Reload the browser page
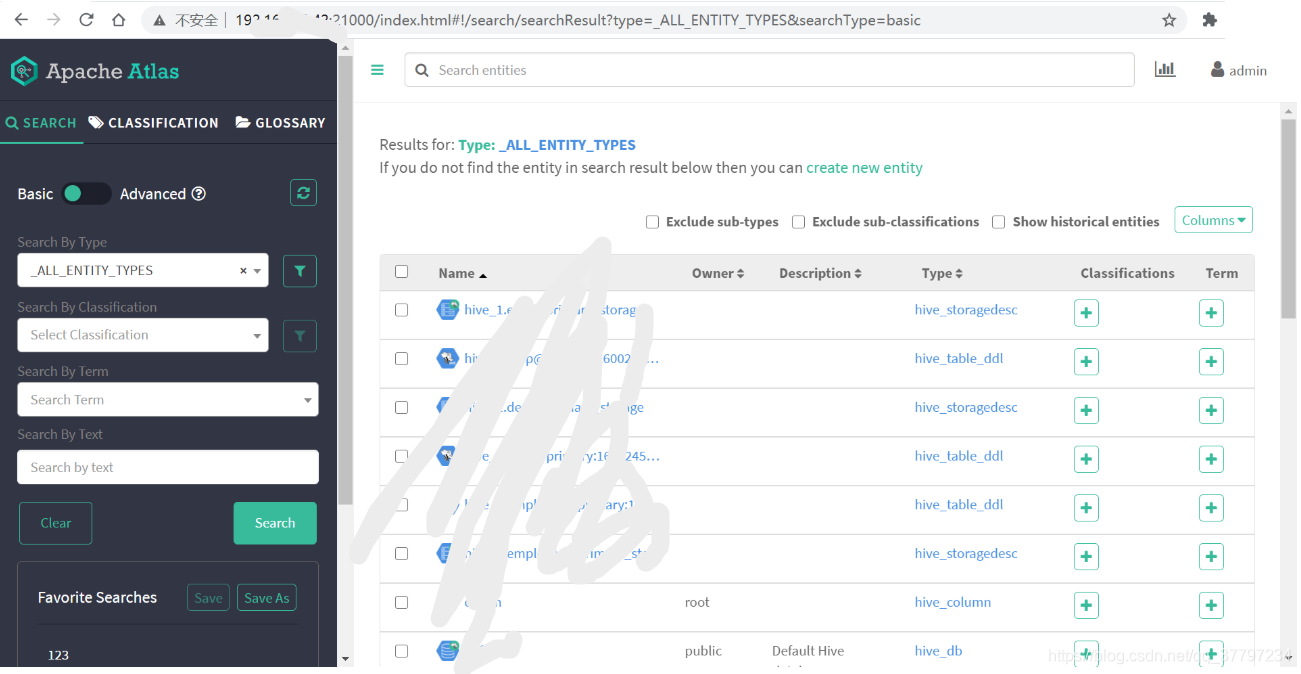Viewport: 1301px width, 674px height. pos(86,20)
